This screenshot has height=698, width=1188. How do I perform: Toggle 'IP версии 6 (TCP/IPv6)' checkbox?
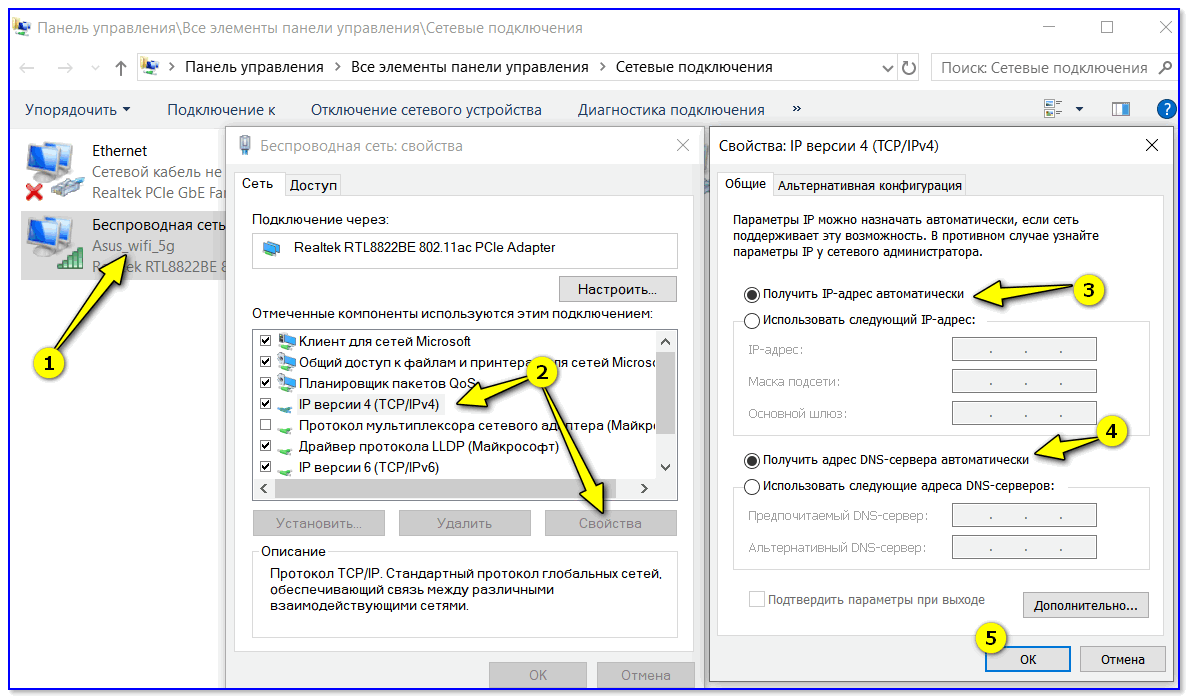coord(265,467)
